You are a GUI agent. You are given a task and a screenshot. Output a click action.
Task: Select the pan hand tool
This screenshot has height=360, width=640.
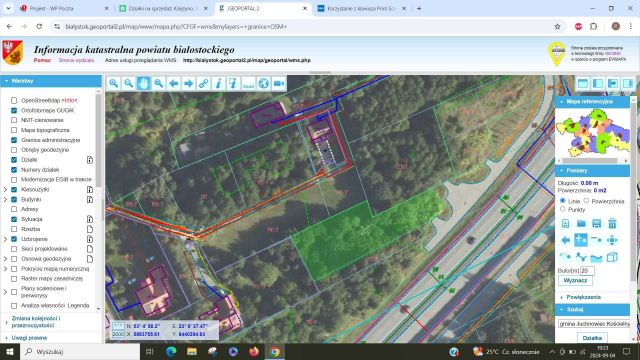(x=143, y=84)
